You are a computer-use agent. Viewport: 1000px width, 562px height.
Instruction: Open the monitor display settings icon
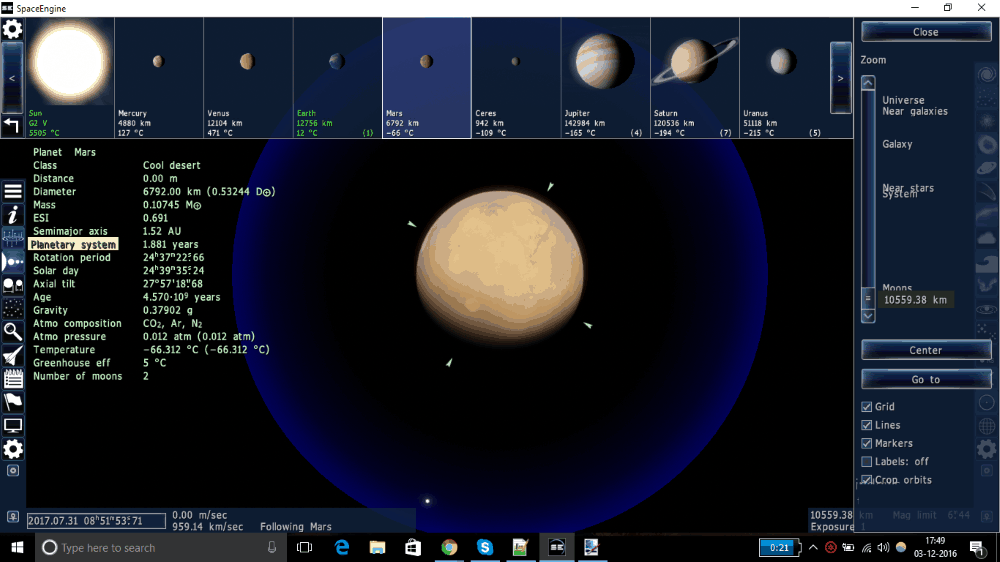point(13,425)
